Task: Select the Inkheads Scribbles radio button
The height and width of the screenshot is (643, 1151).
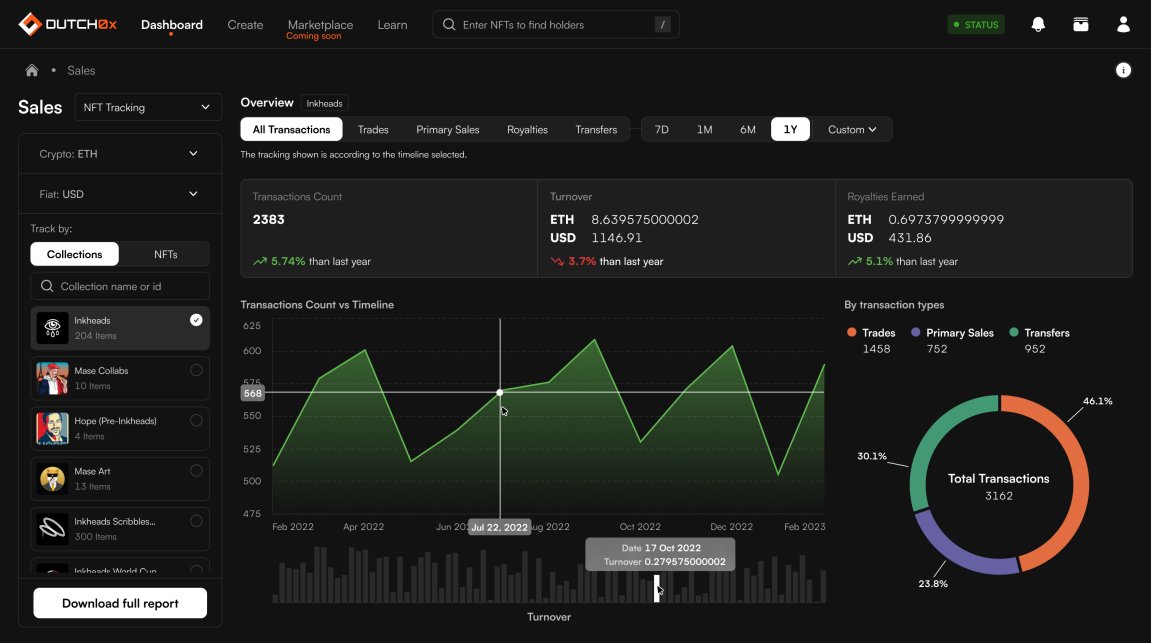Action: point(196,521)
